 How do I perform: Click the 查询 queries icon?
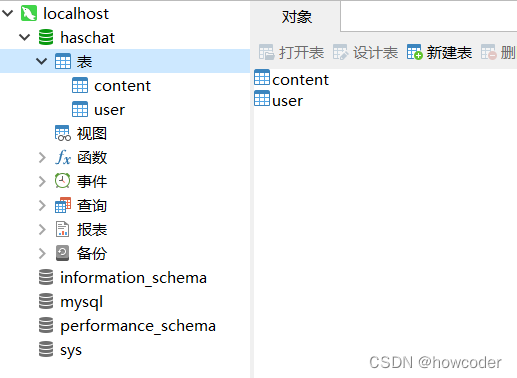tap(63, 205)
